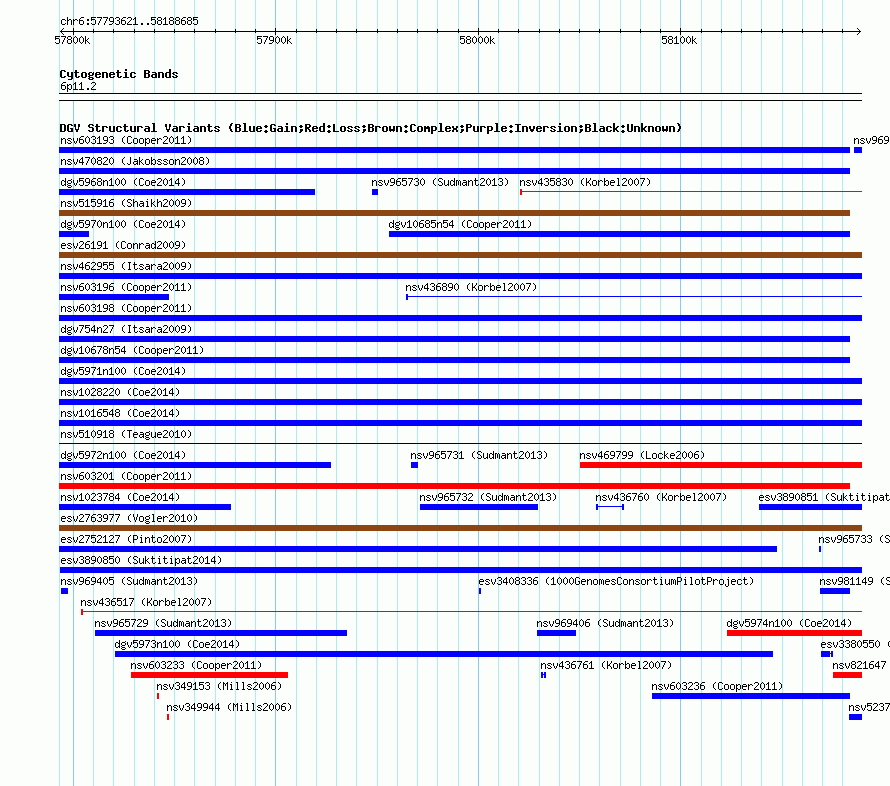The width and height of the screenshot is (890, 786).
Task: Click the nsv436517 (Korbel2007) label
Action: (x=146, y=602)
